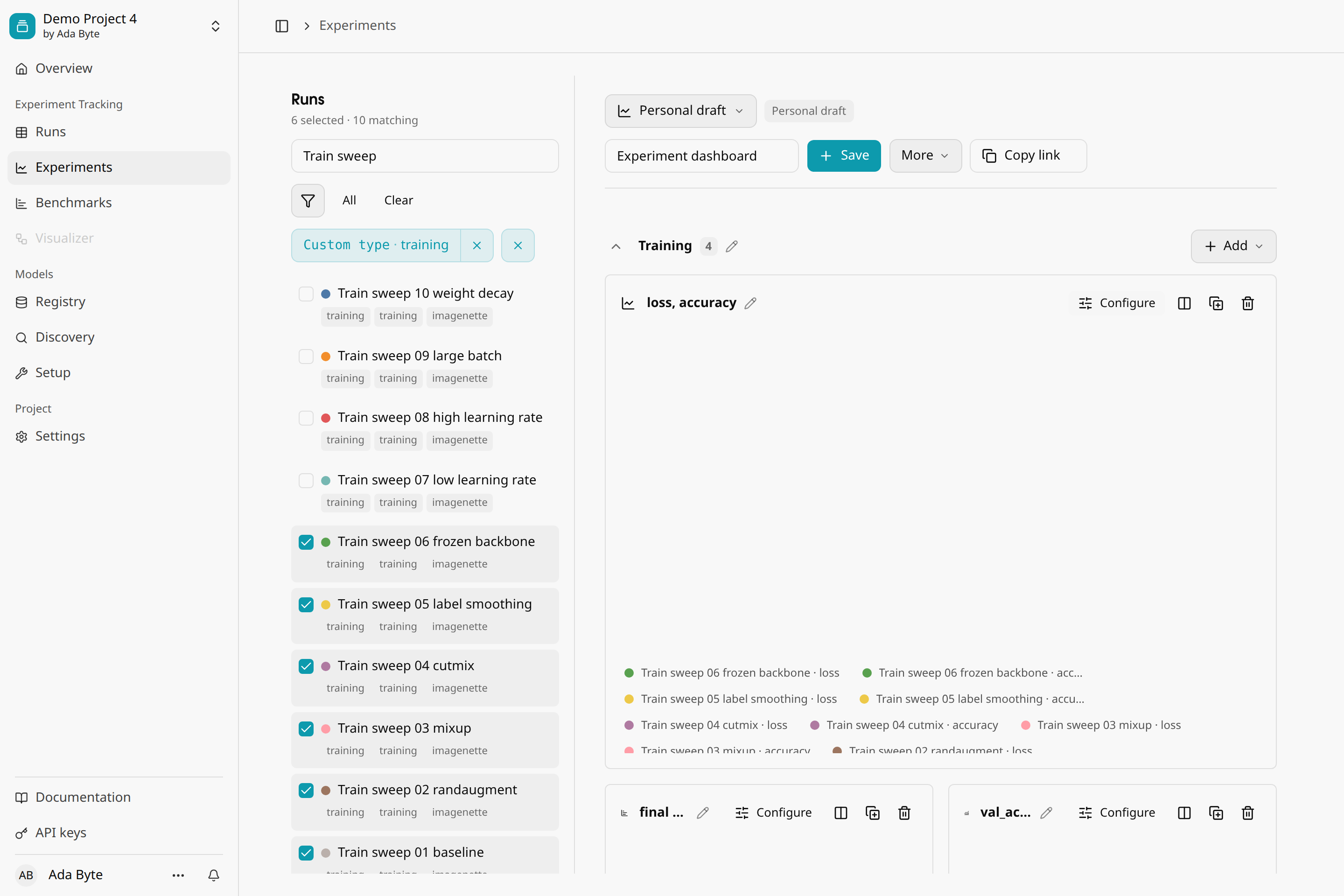
Task: Remove the Custom type training filter chip
Action: coord(477,246)
